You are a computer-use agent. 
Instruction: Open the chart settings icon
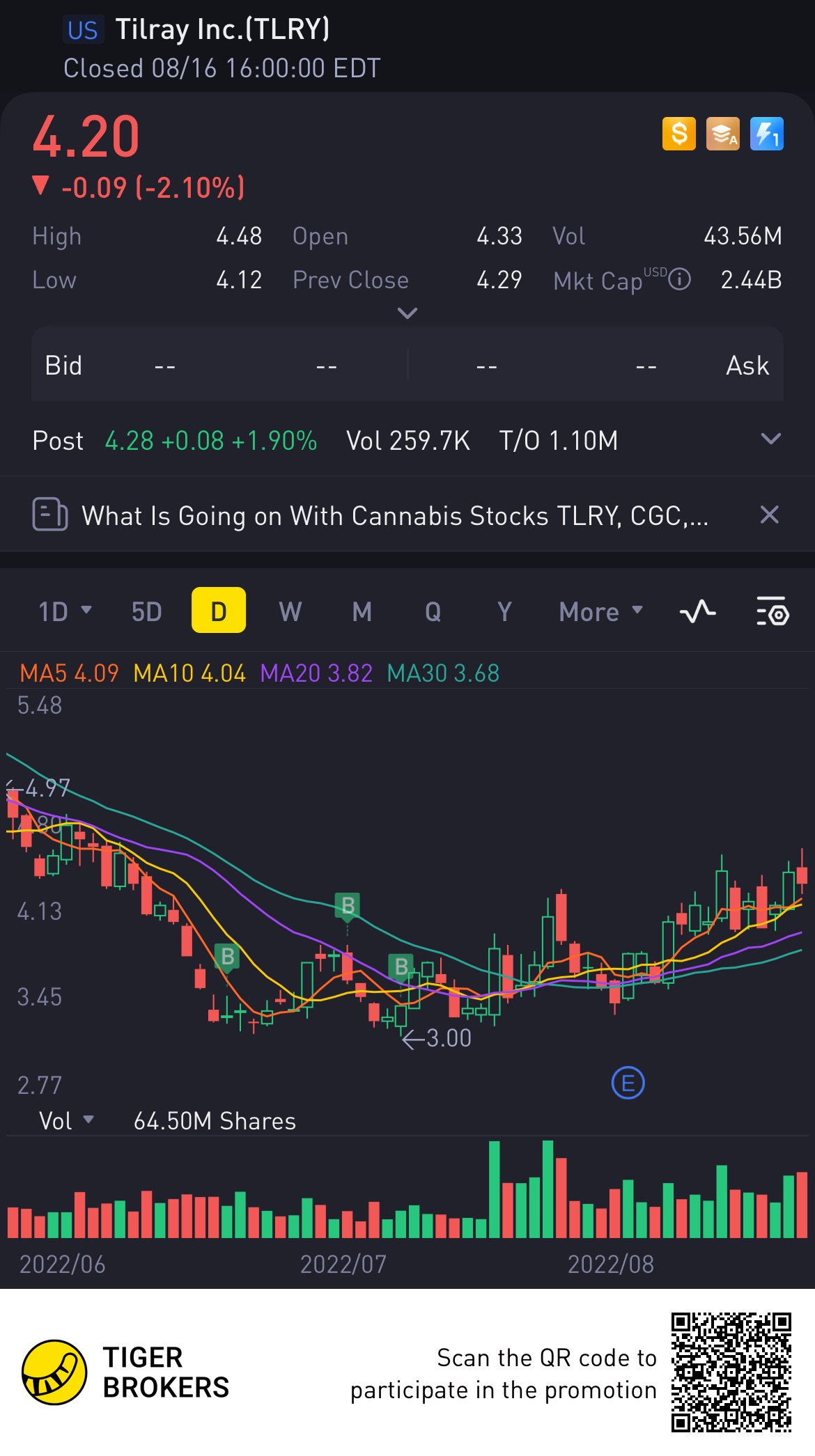(772, 611)
